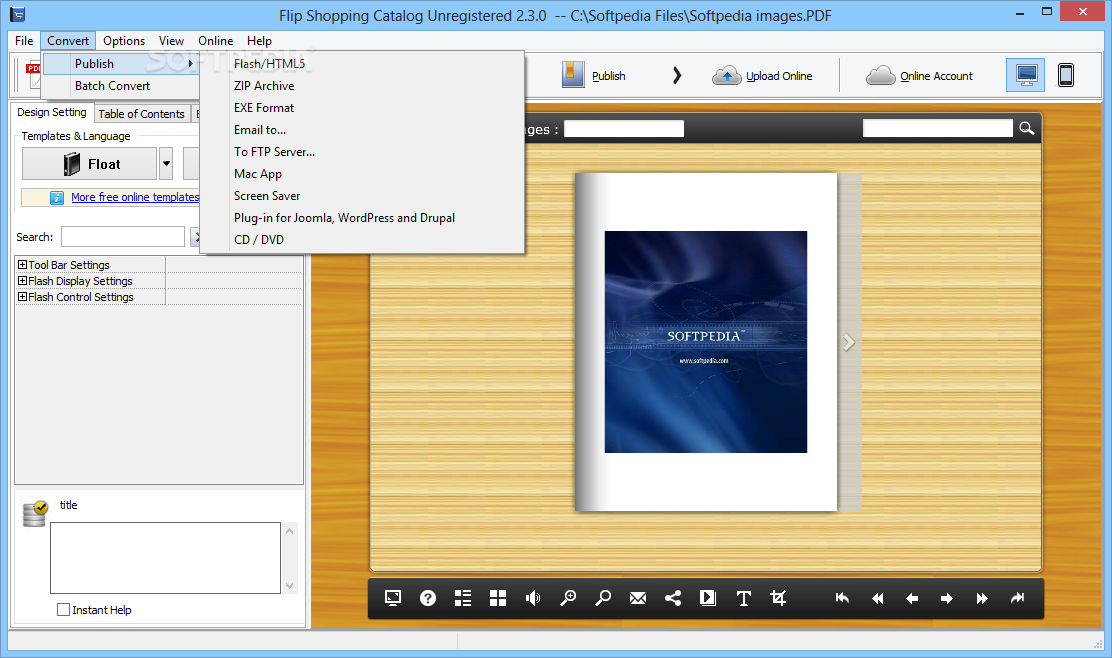Start auto flip play icon
The width and height of the screenshot is (1112, 658).
click(708, 598)
